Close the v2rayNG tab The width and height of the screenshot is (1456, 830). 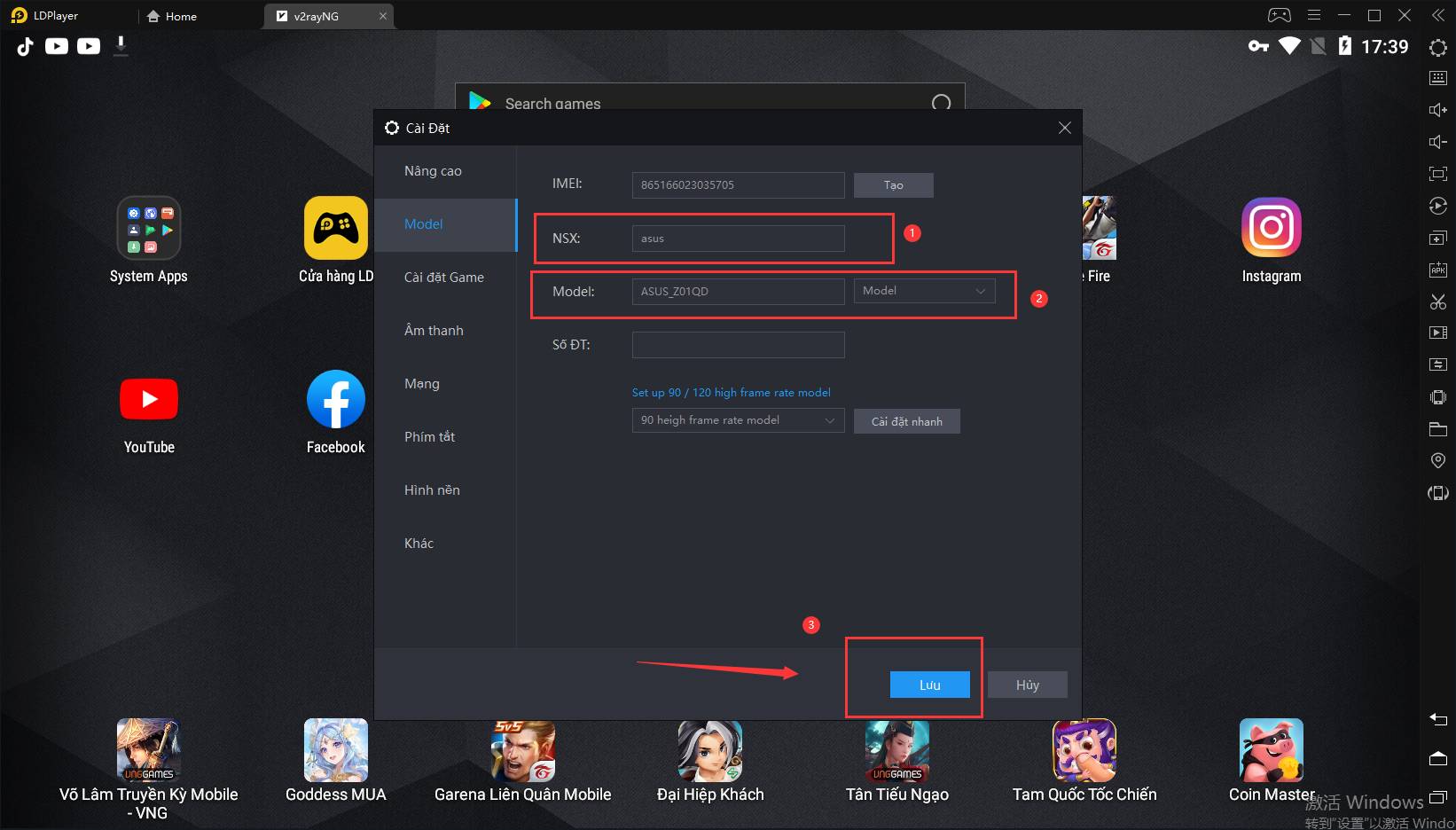tap(383, 16)
